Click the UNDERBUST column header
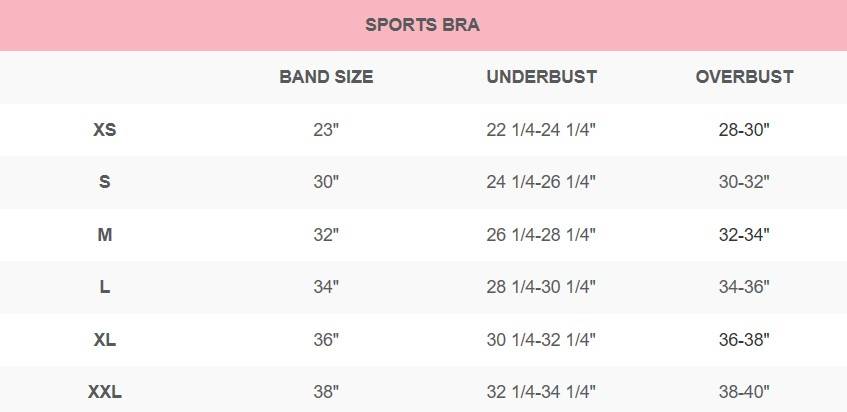847x412 pixels. point(541,77)
